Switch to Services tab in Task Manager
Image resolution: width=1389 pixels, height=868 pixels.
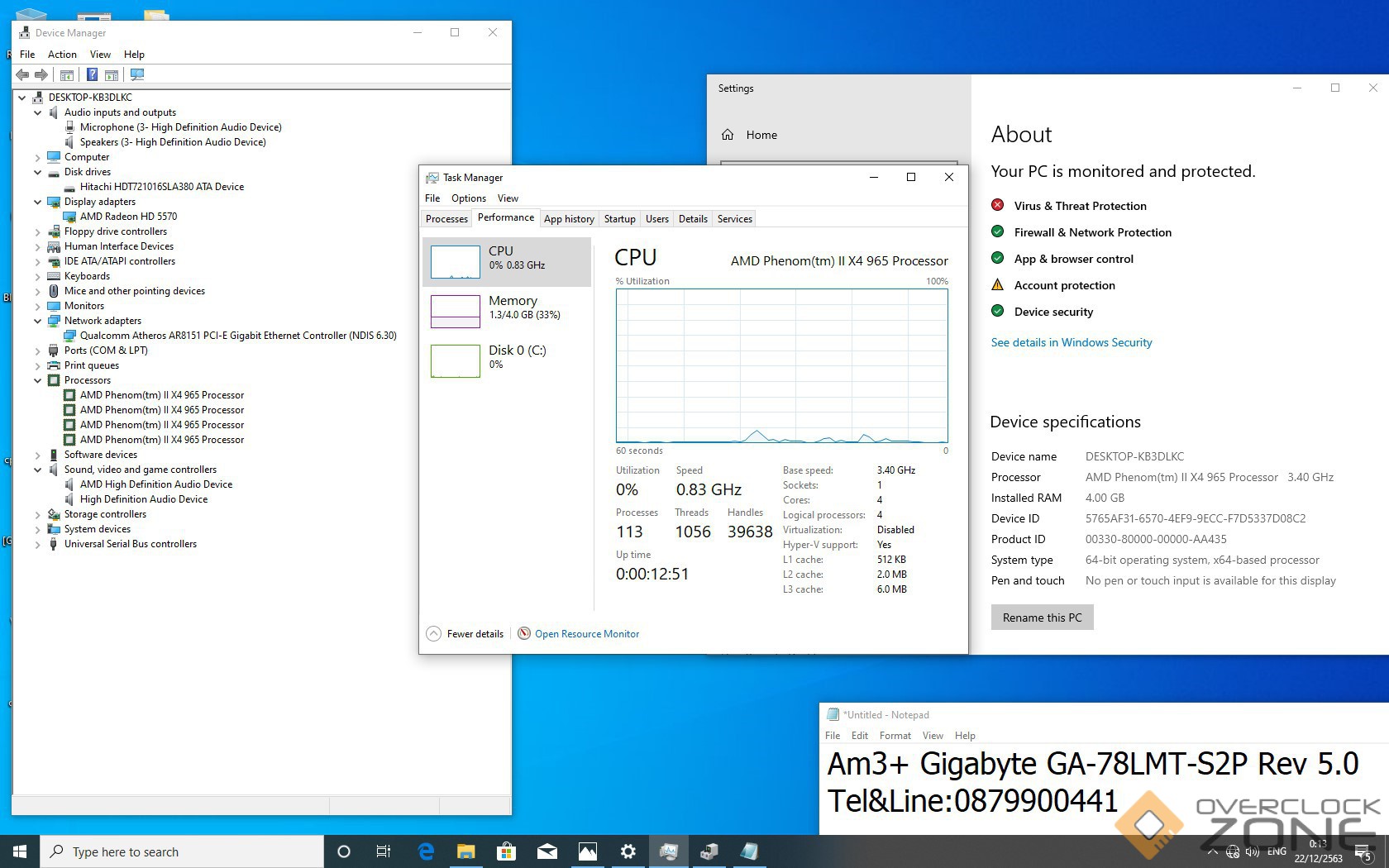[x=734, y=219]
